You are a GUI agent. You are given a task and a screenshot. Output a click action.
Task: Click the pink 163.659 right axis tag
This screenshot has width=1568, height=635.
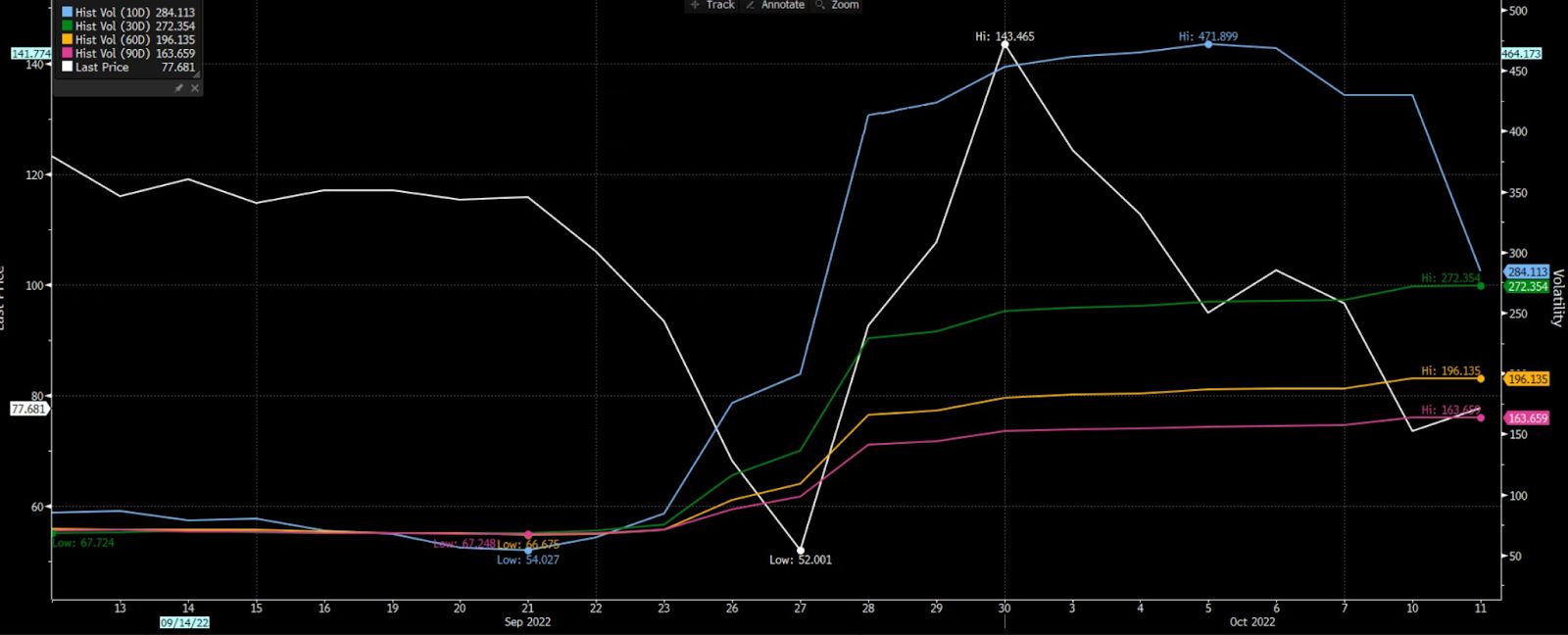[x=1527, y=418]
